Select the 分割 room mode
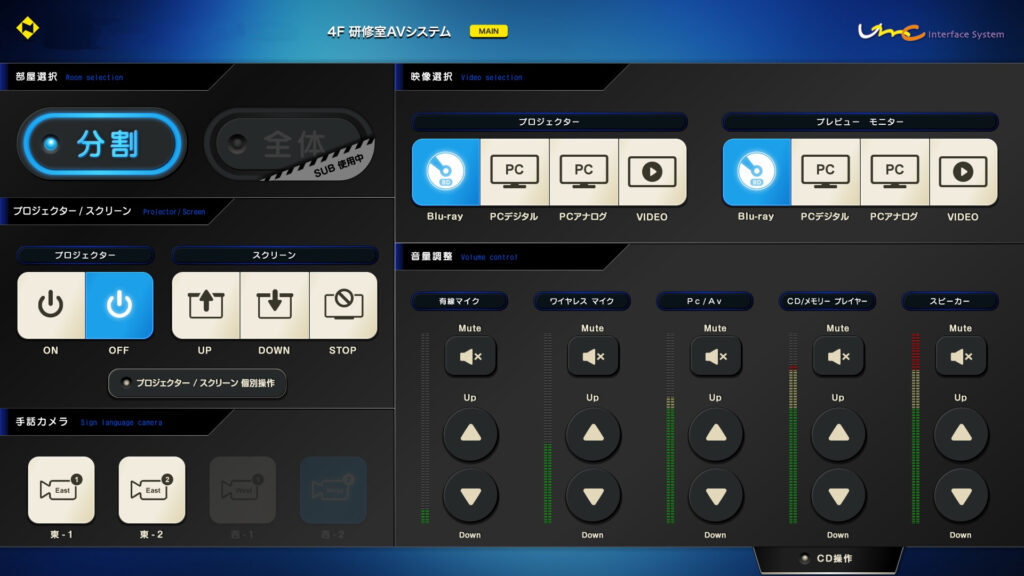Viewport: 1024px width, 576px height. click(101, 145)
